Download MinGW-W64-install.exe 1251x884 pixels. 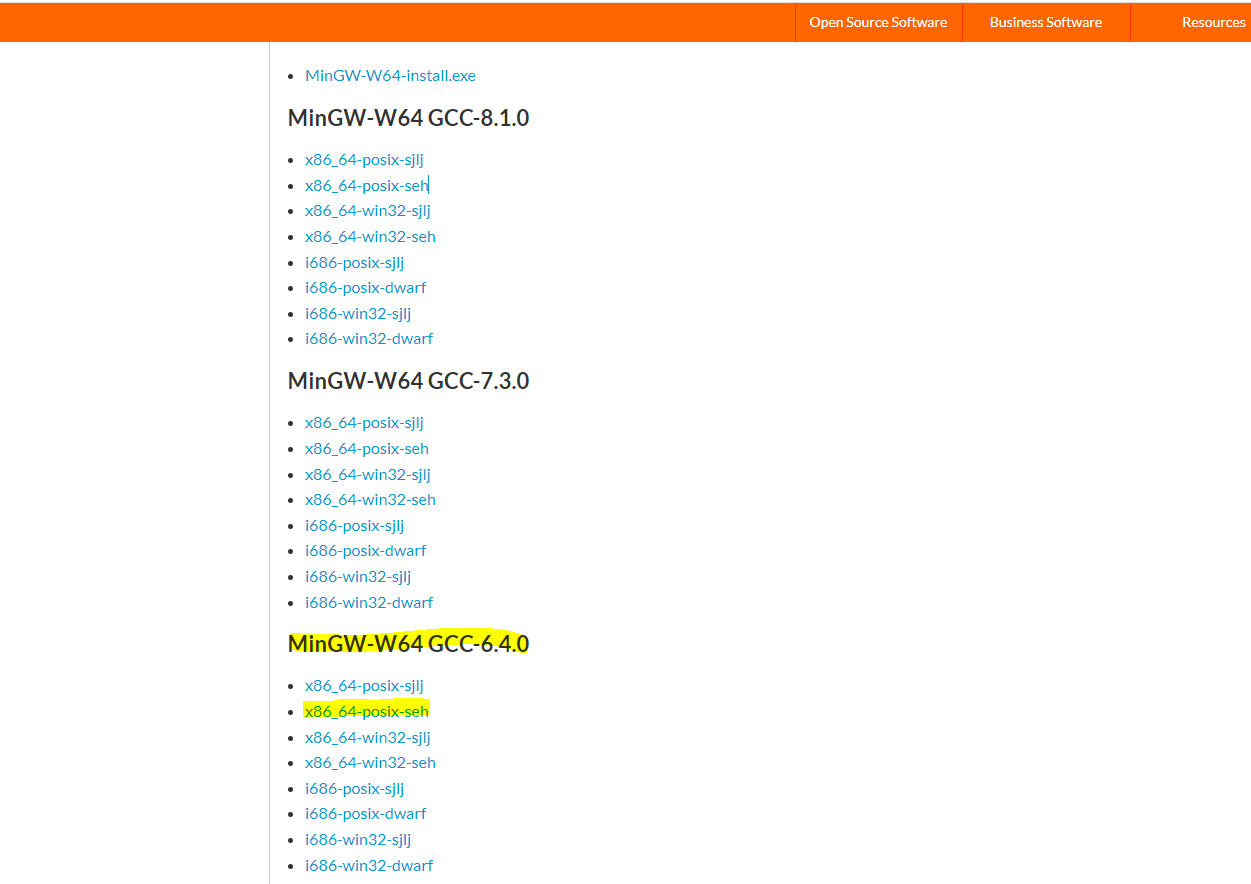point(390,76)
